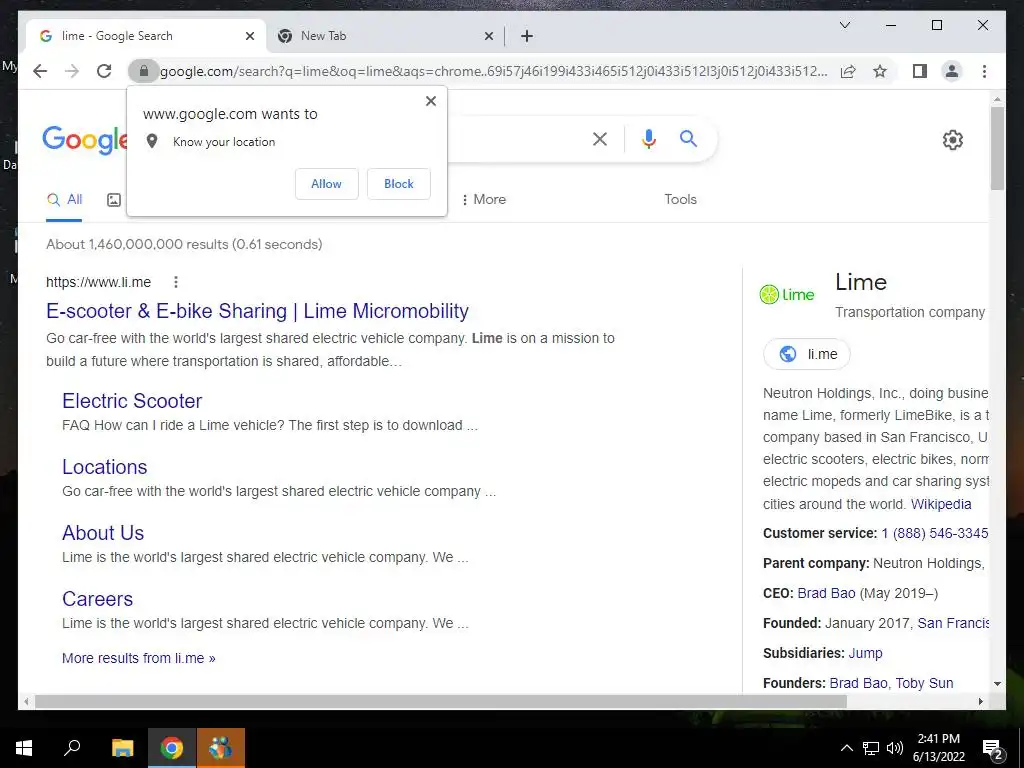1024x768 pixels.
Task: Open the notifications action center
Action: point(993,749)
